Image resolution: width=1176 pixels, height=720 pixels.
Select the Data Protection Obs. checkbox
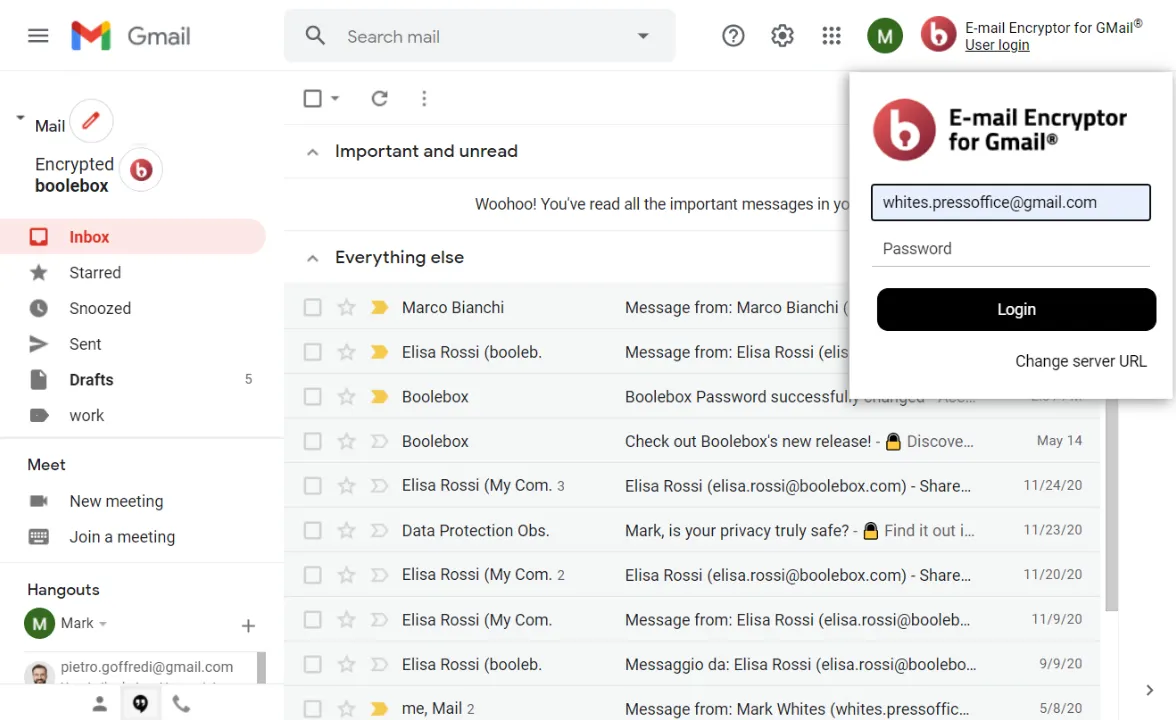point(313,530)
